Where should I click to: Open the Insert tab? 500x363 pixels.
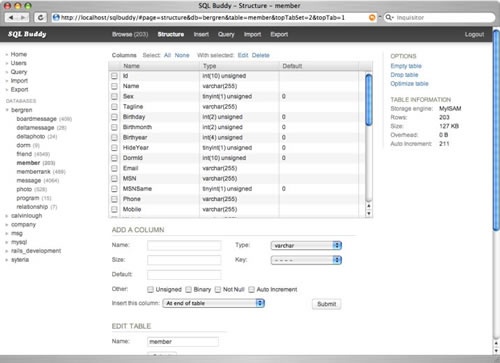point(201,34)
